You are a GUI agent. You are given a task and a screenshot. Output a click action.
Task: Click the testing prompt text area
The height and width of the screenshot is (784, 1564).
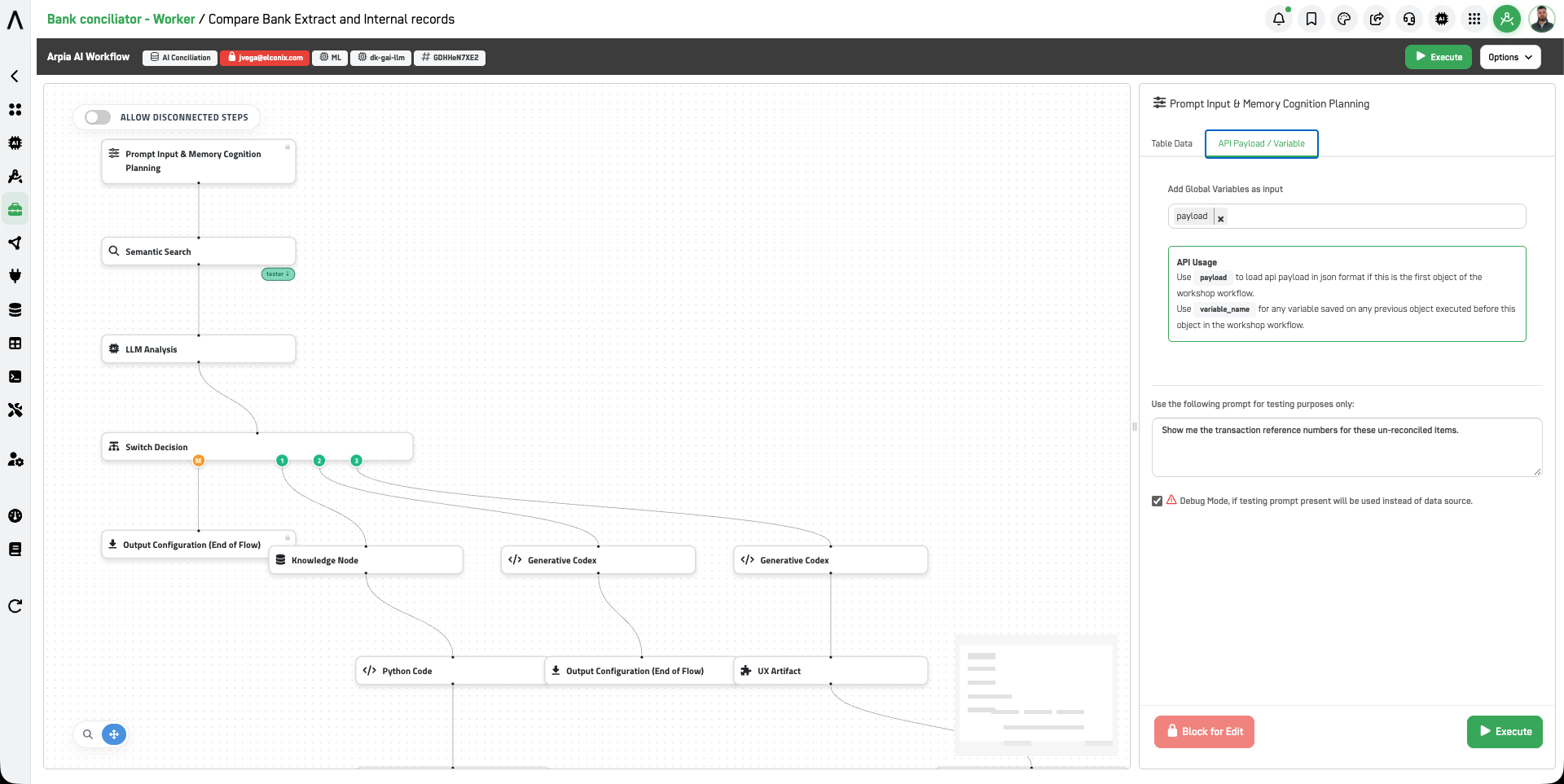(x=1347, y=447)
